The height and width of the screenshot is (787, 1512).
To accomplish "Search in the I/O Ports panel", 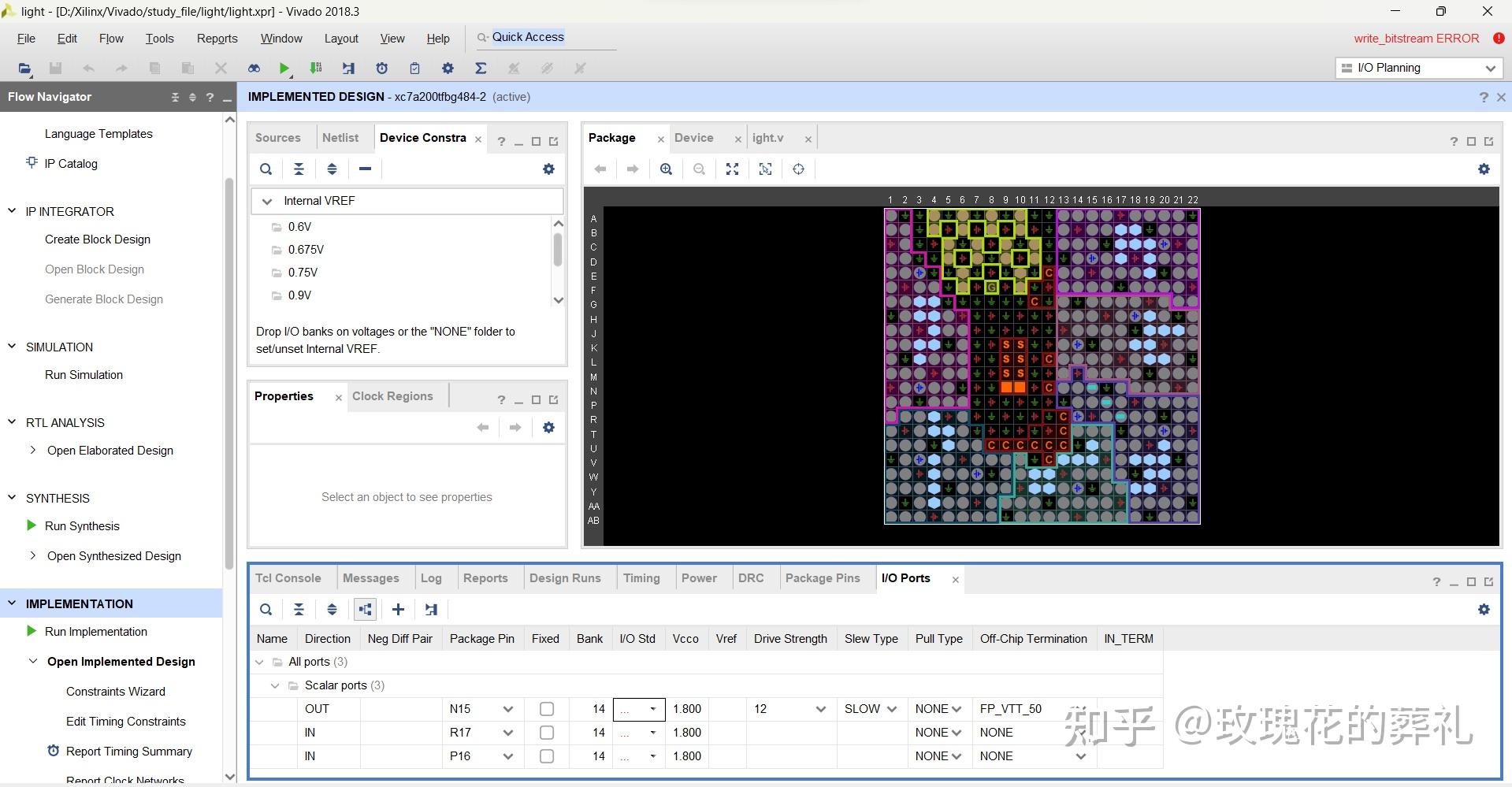I will (x=266, y=609).
